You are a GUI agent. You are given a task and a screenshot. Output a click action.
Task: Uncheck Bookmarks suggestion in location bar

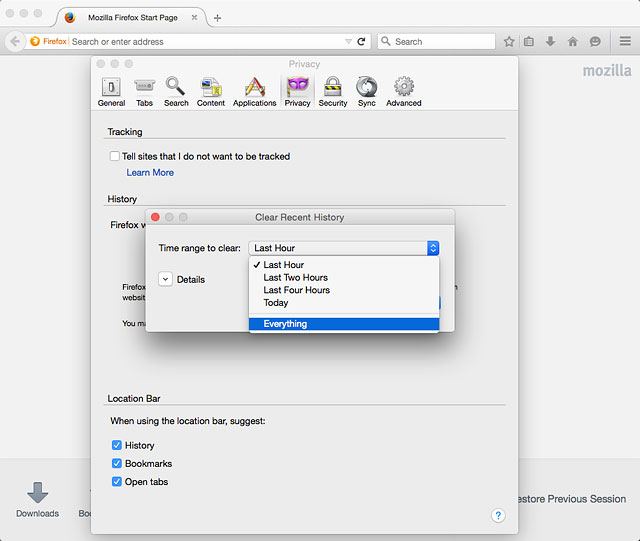pyautogui.click(x=117, y=463)
